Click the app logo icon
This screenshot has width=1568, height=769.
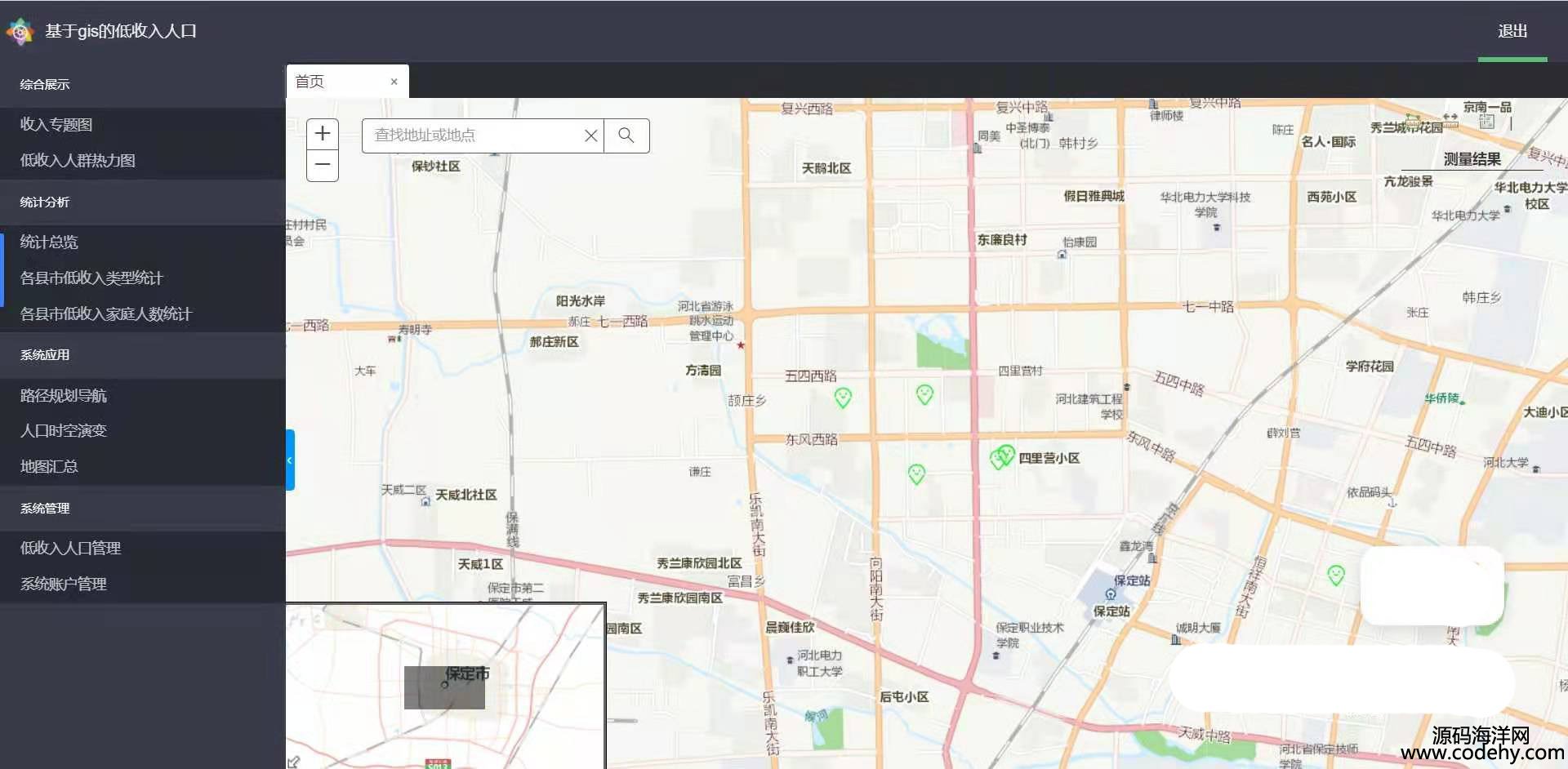coord(20,32)
